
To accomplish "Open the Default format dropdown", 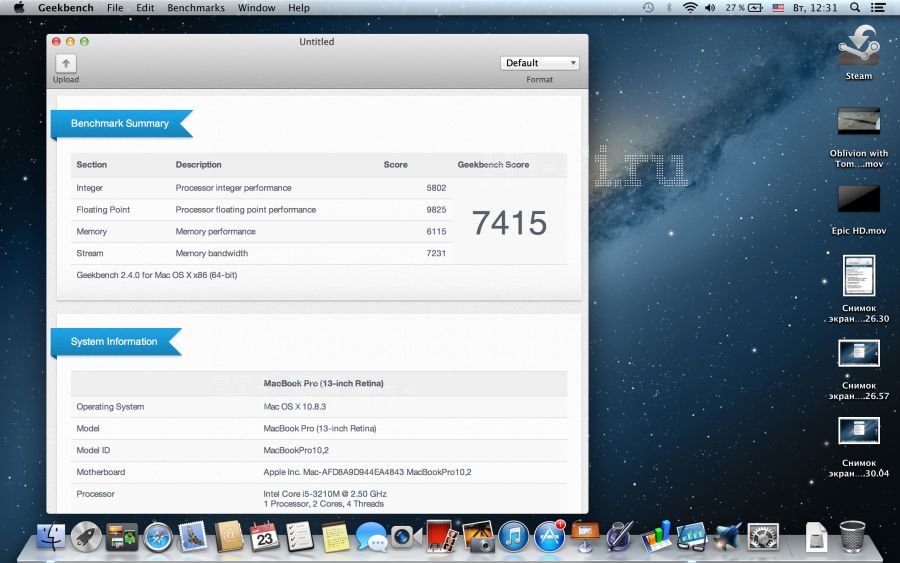I will 539,63.
